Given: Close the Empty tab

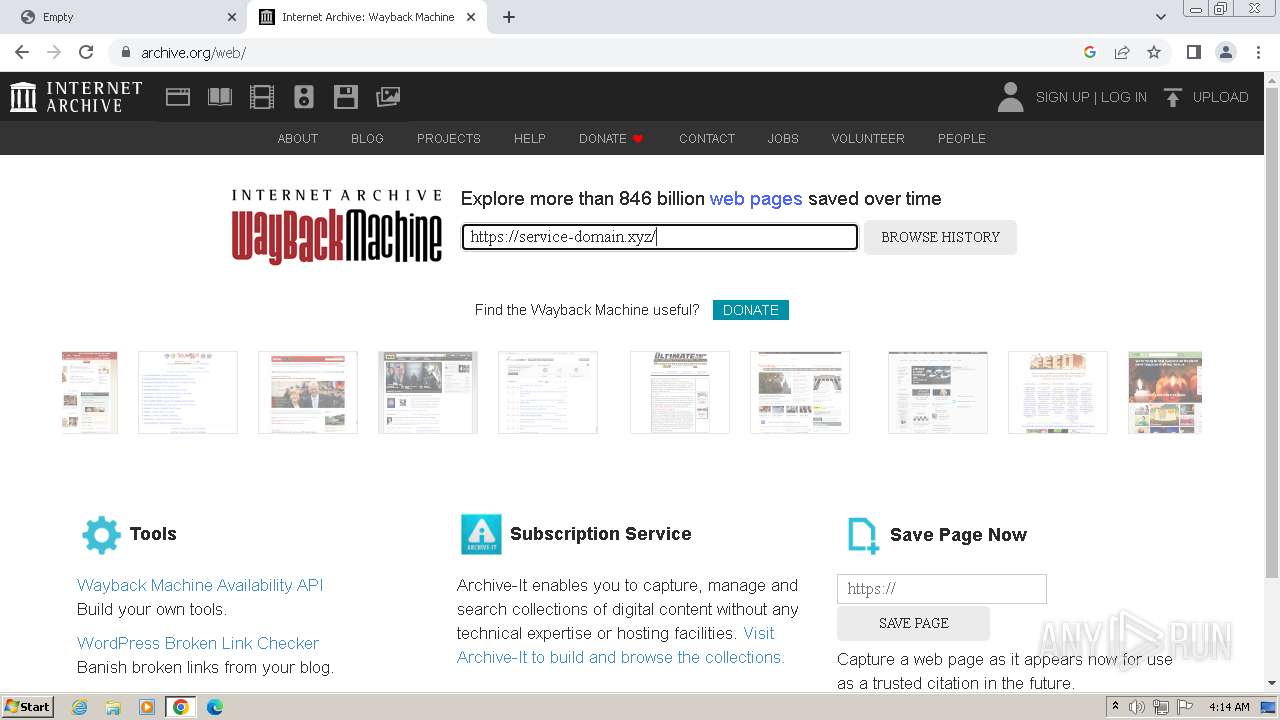Looking at the screenshot, I should (232, 17).
